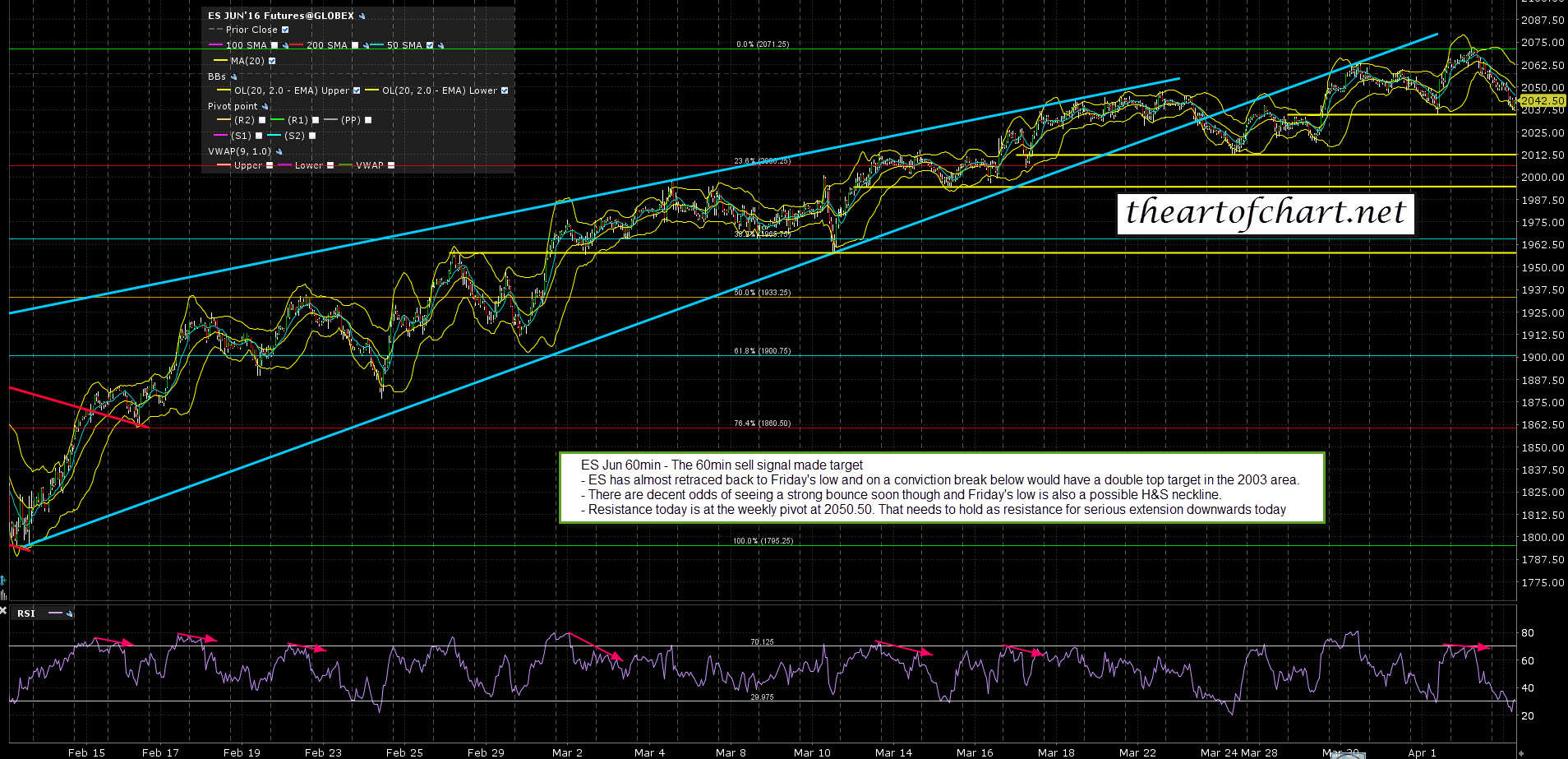Disable the MA(20) checkbox

[x=272, y=61]
